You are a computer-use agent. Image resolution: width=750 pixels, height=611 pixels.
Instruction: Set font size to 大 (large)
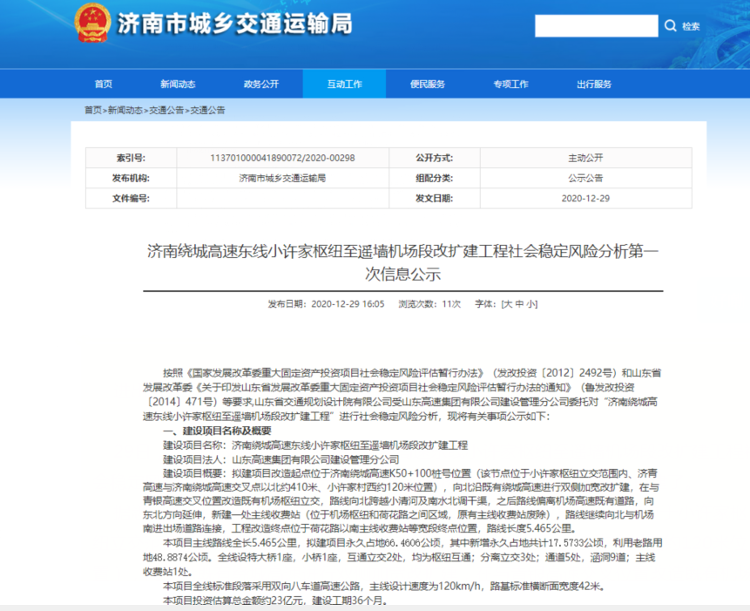(507, 302)
